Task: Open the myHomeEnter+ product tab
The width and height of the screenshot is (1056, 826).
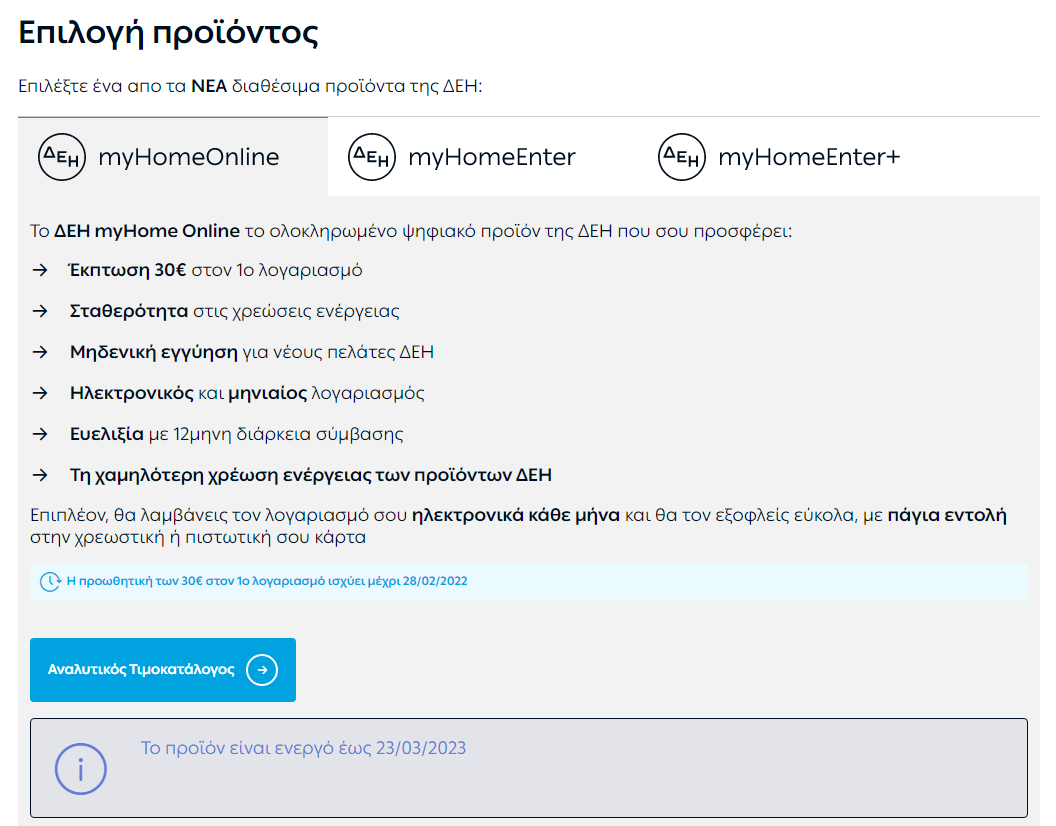Action: click(x=792, y=157)
